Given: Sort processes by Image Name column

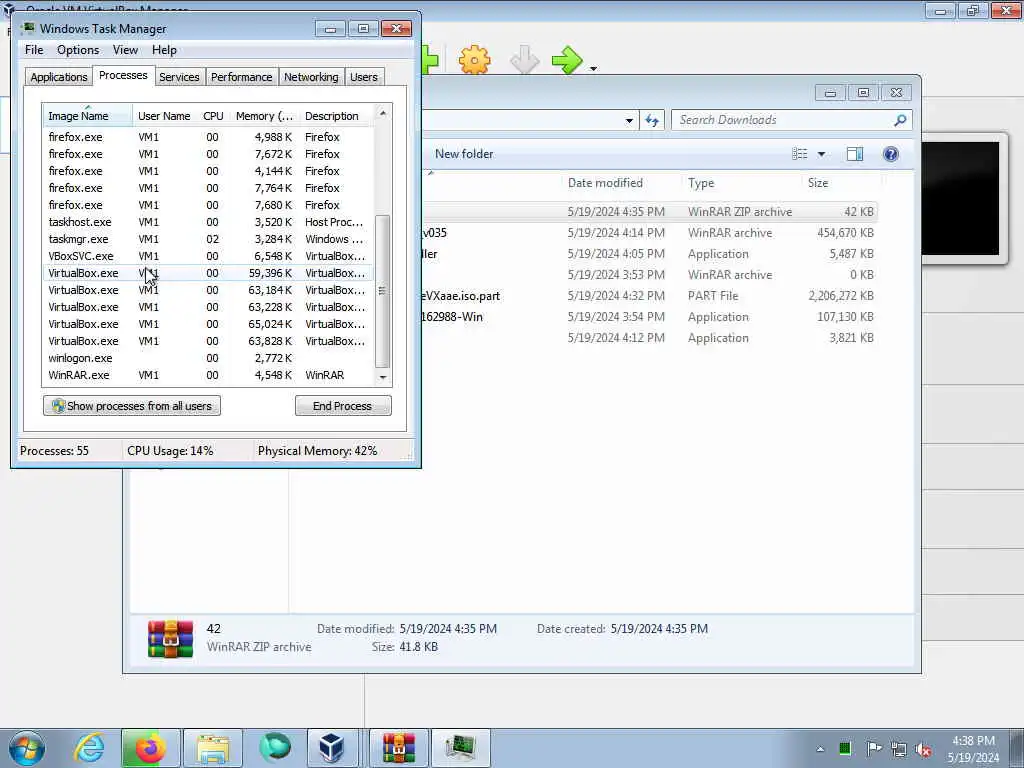Looking at the screenshot, I should point(88,116).
